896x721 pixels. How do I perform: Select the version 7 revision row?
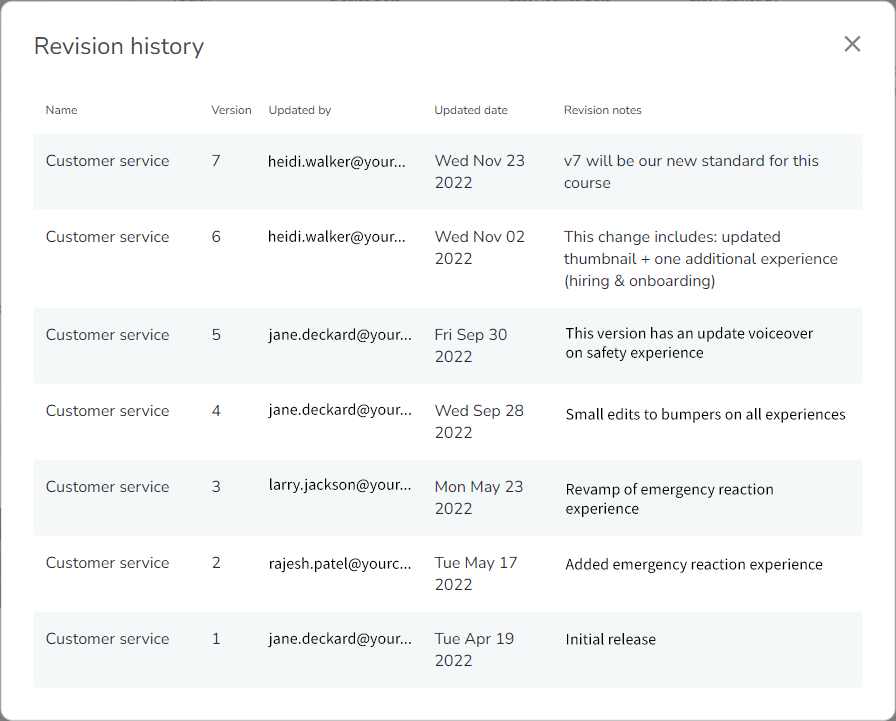point(447,171)
